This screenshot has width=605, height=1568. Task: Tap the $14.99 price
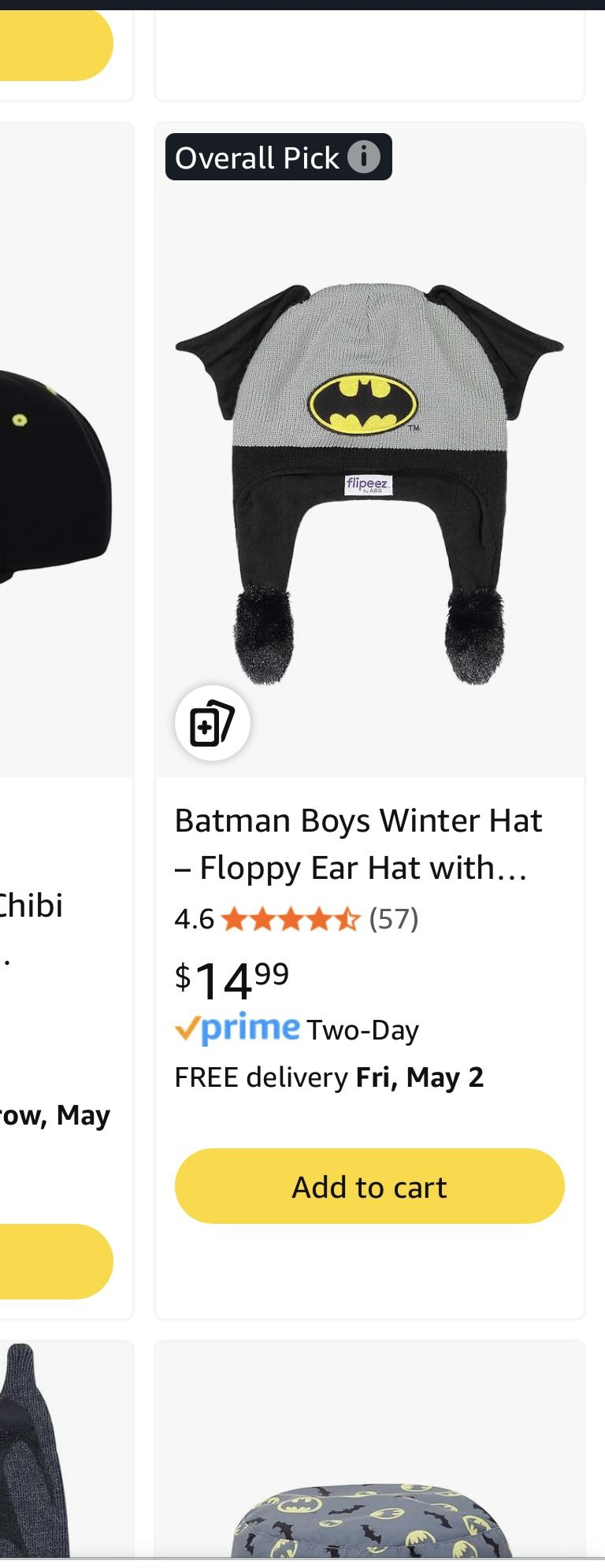click(x=232, y=979)
